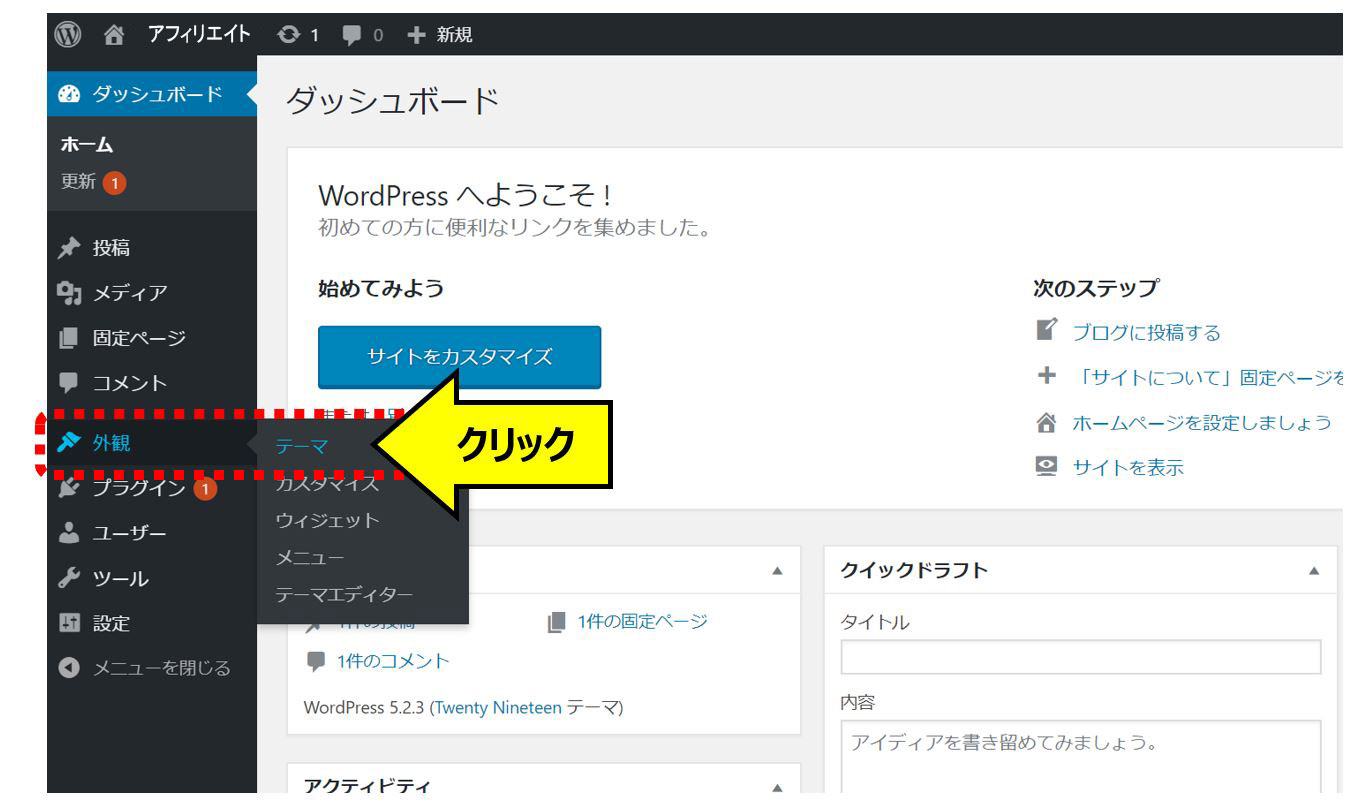The width and height of the screenshot is (1369, 804).
Task: Click the comment bubble icon next to コメント
Action: tap(68, 383)
